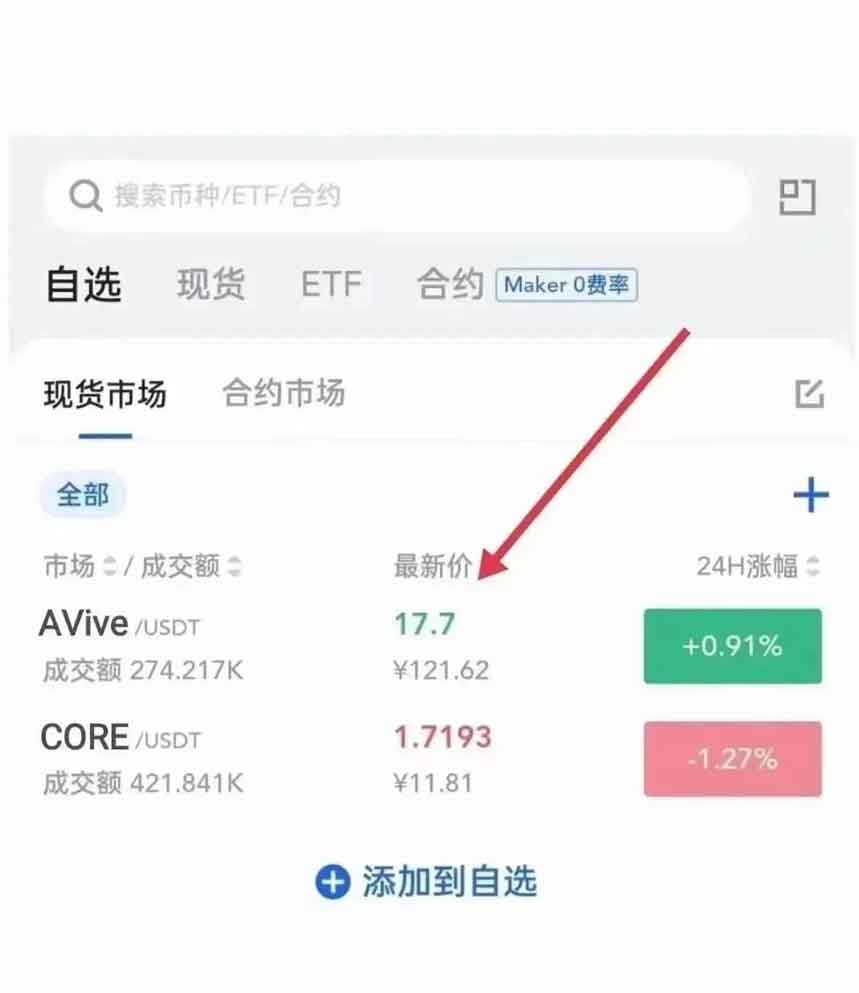The height and width of the screenshot is (993, 859).
Task: Select the 自选 tab
Action: pyautogui.click(x=84, y=284)
